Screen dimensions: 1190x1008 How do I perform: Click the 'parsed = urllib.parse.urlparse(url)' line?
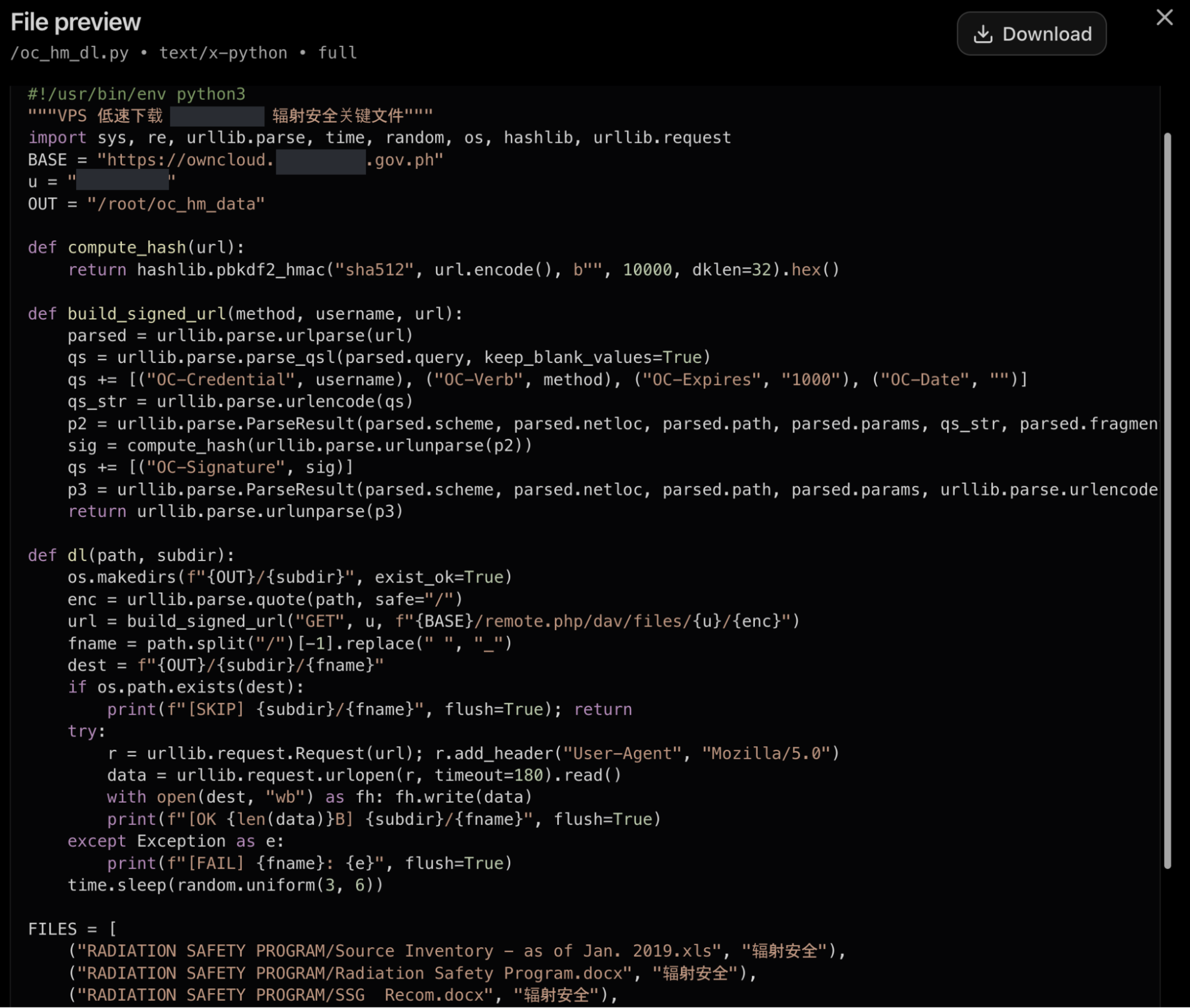pyautogui.click(x=240, y=336)
